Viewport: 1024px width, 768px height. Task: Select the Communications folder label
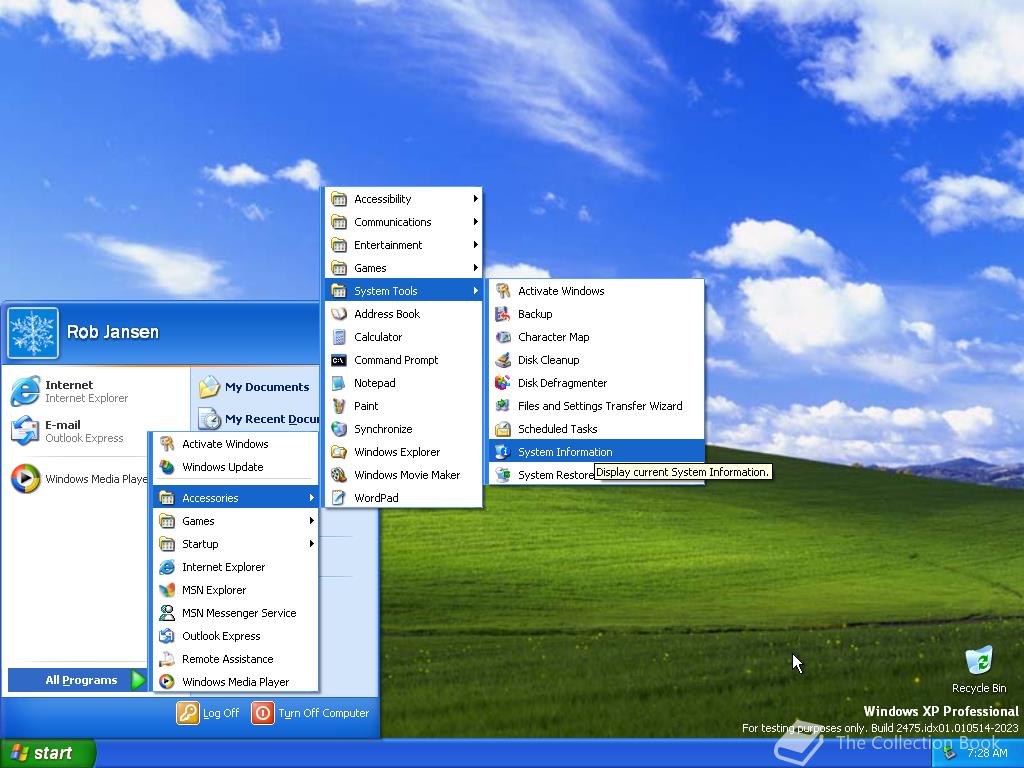[x=392, y=222]
